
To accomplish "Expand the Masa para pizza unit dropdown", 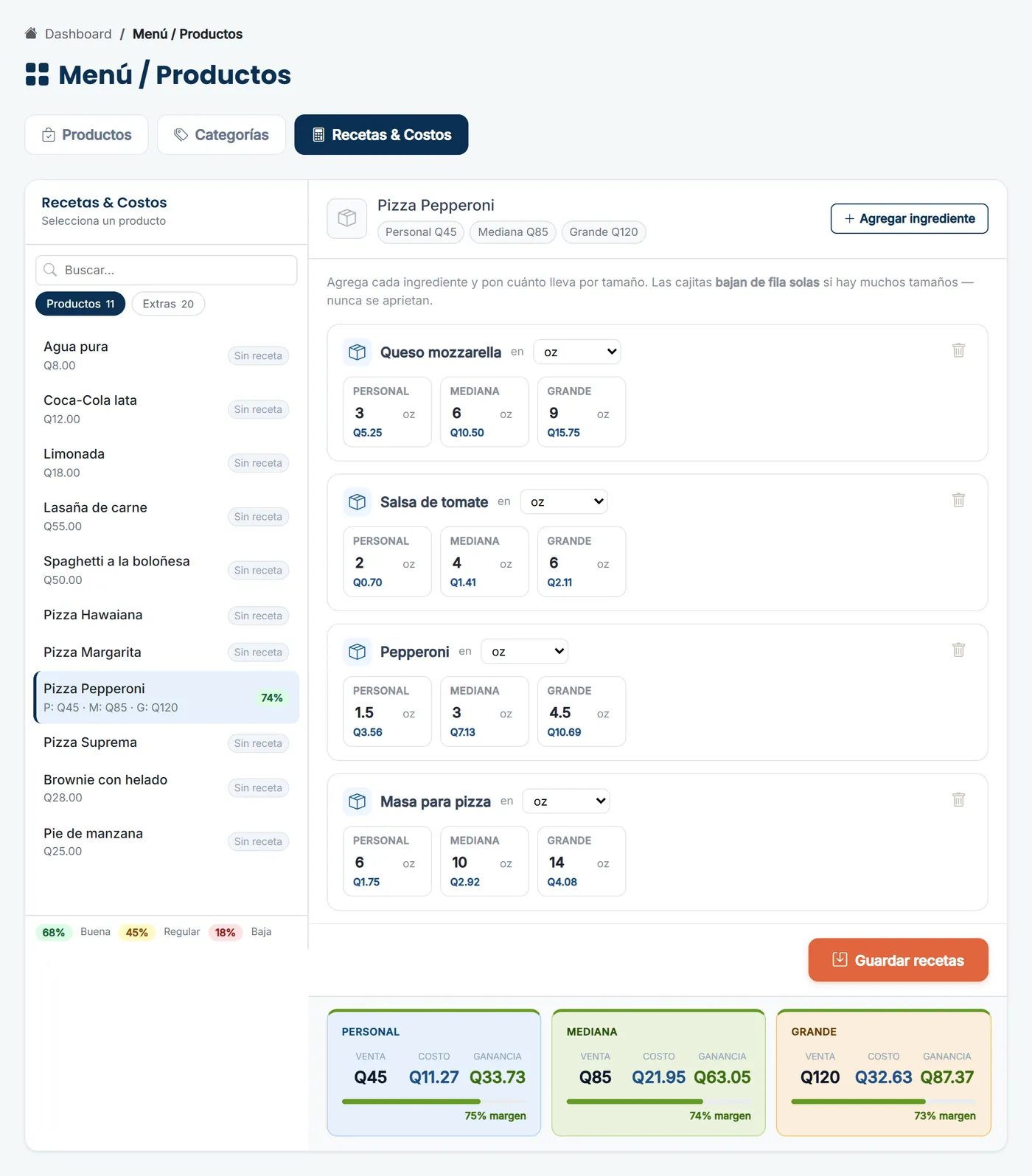I will tap(566, 801).
